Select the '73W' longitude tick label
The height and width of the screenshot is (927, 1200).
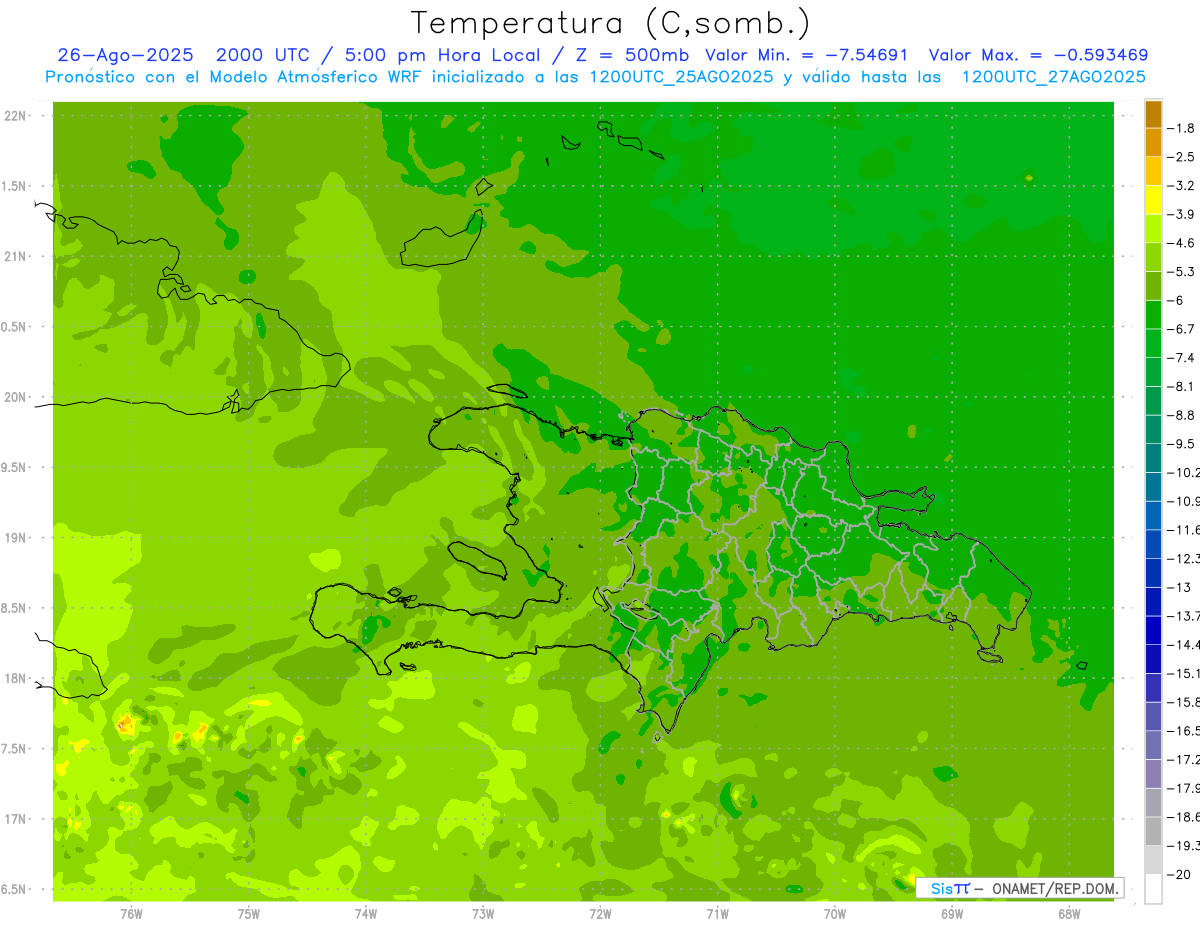(x=483, y=913)
